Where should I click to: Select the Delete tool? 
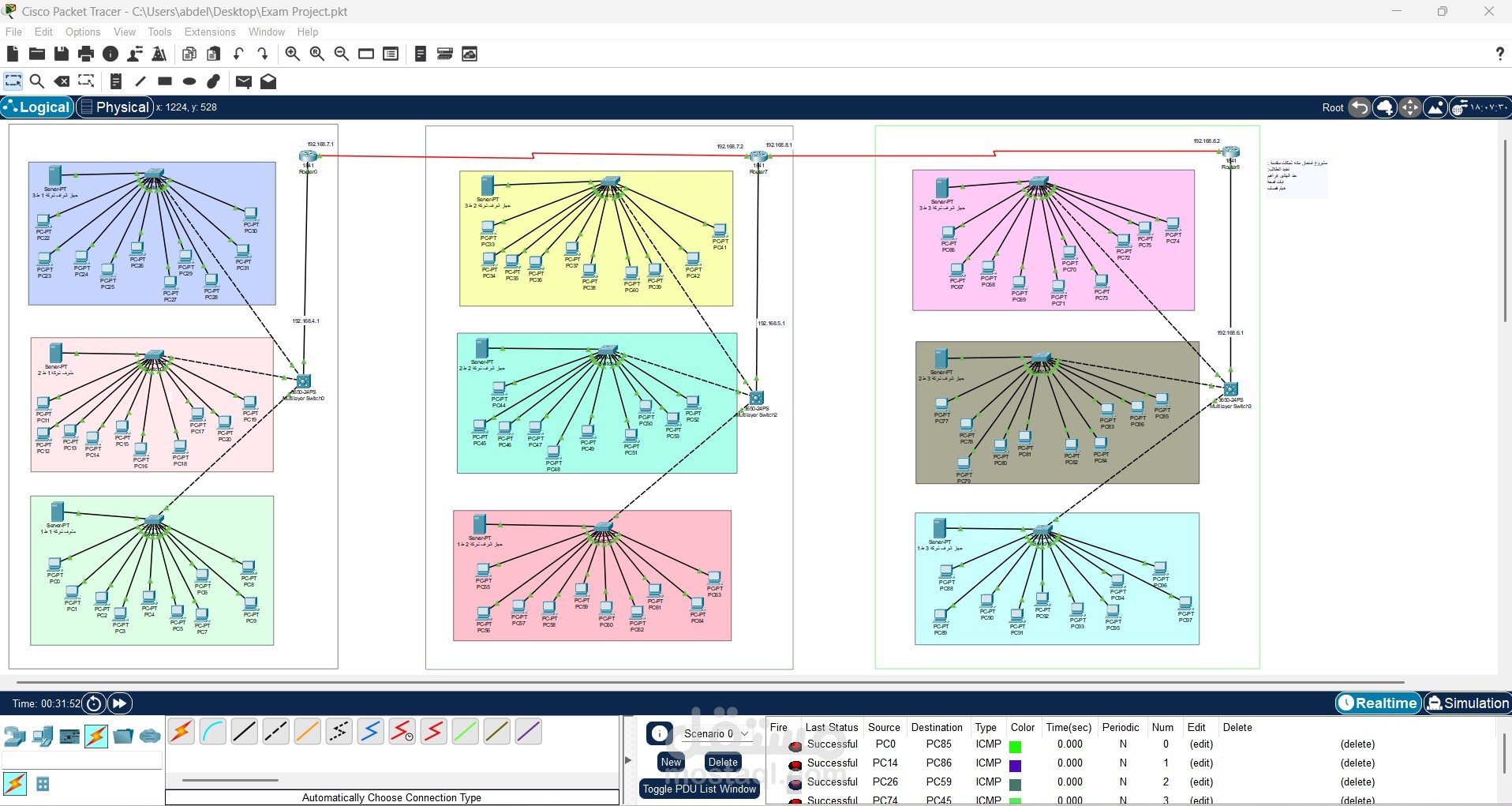[62, 81]
